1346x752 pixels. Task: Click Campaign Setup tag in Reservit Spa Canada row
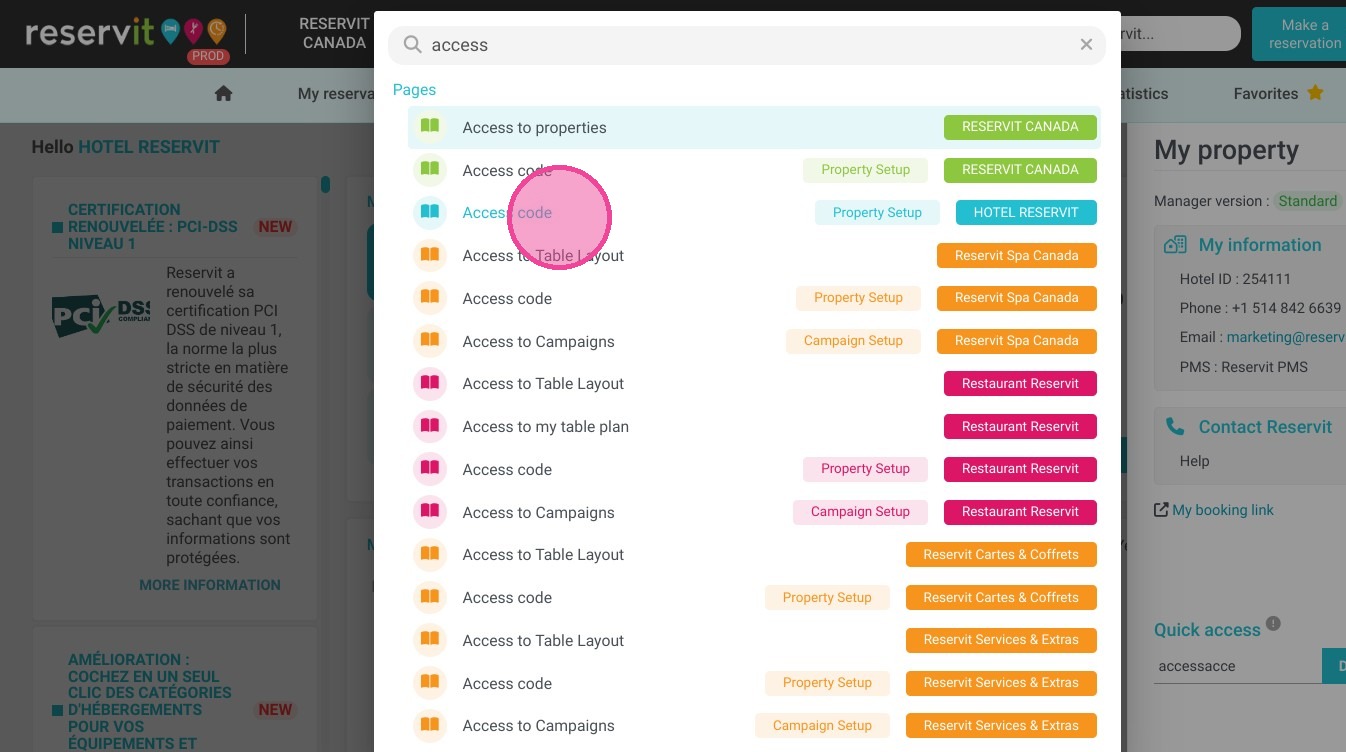coord(853,341)
